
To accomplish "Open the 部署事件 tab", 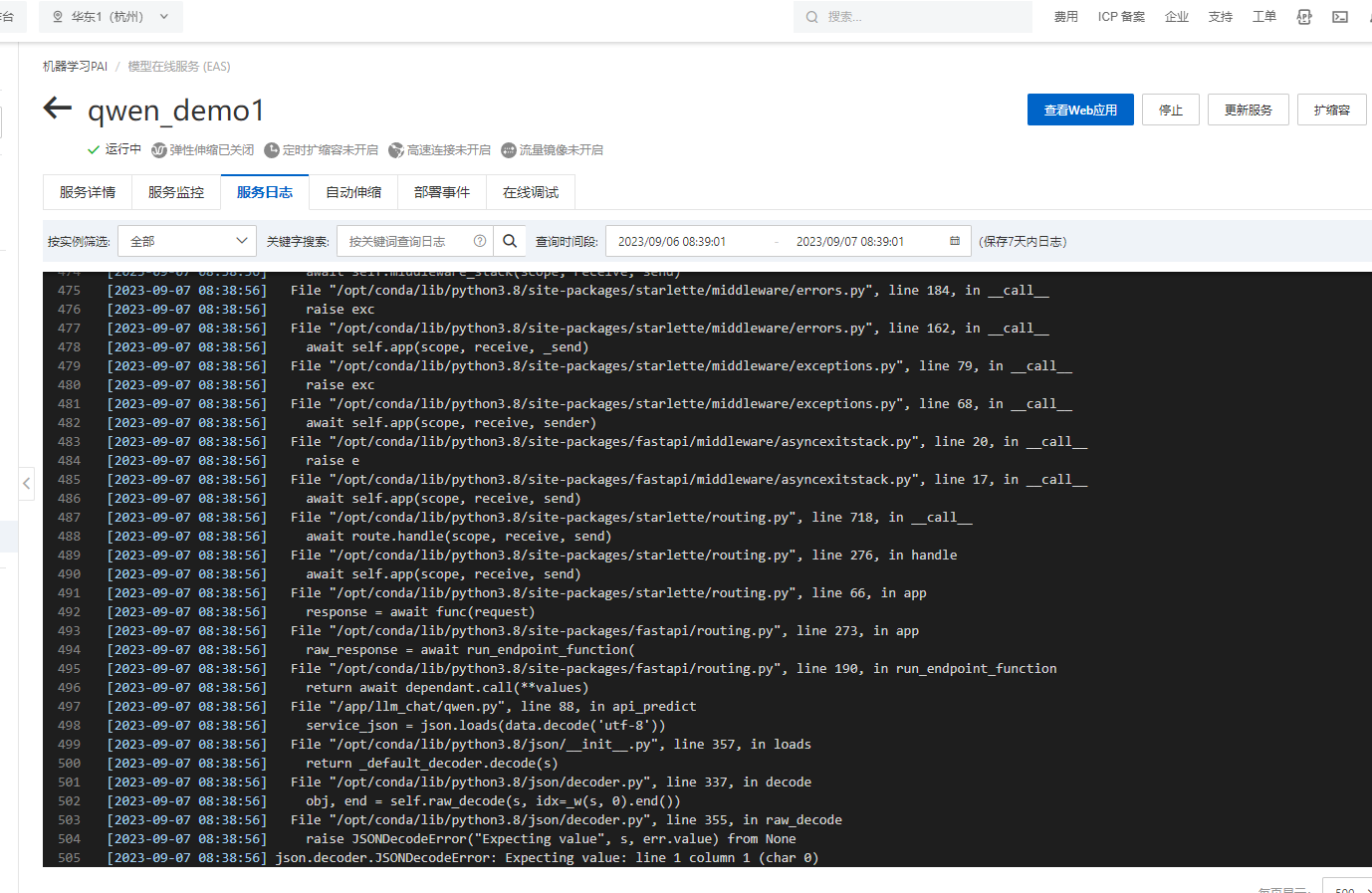I will click(x=442, y=192).
